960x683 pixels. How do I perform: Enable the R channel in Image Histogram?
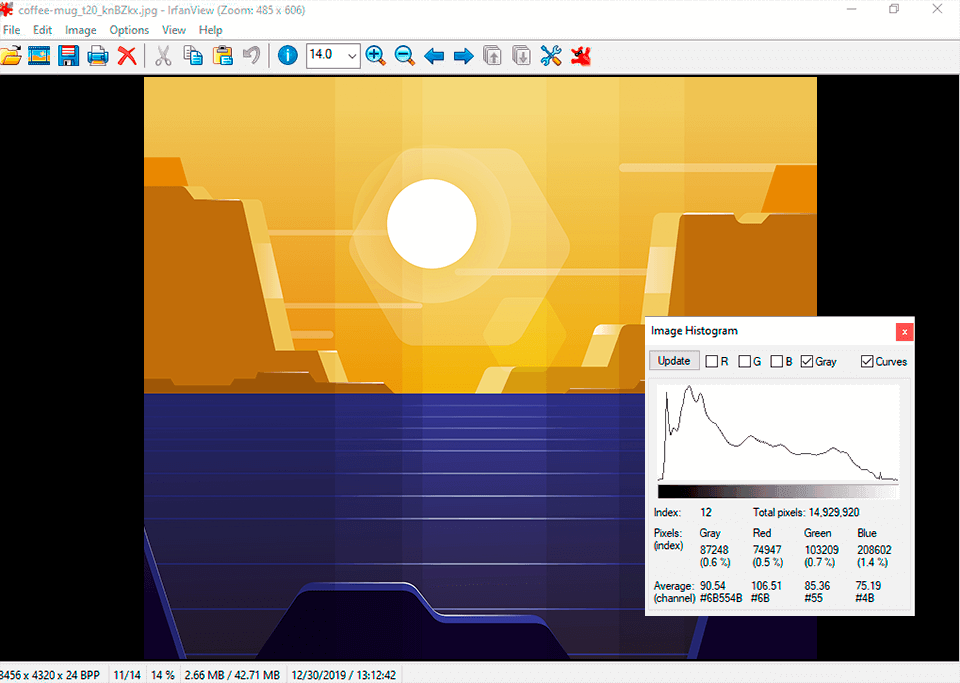click(x=709, y=361)
